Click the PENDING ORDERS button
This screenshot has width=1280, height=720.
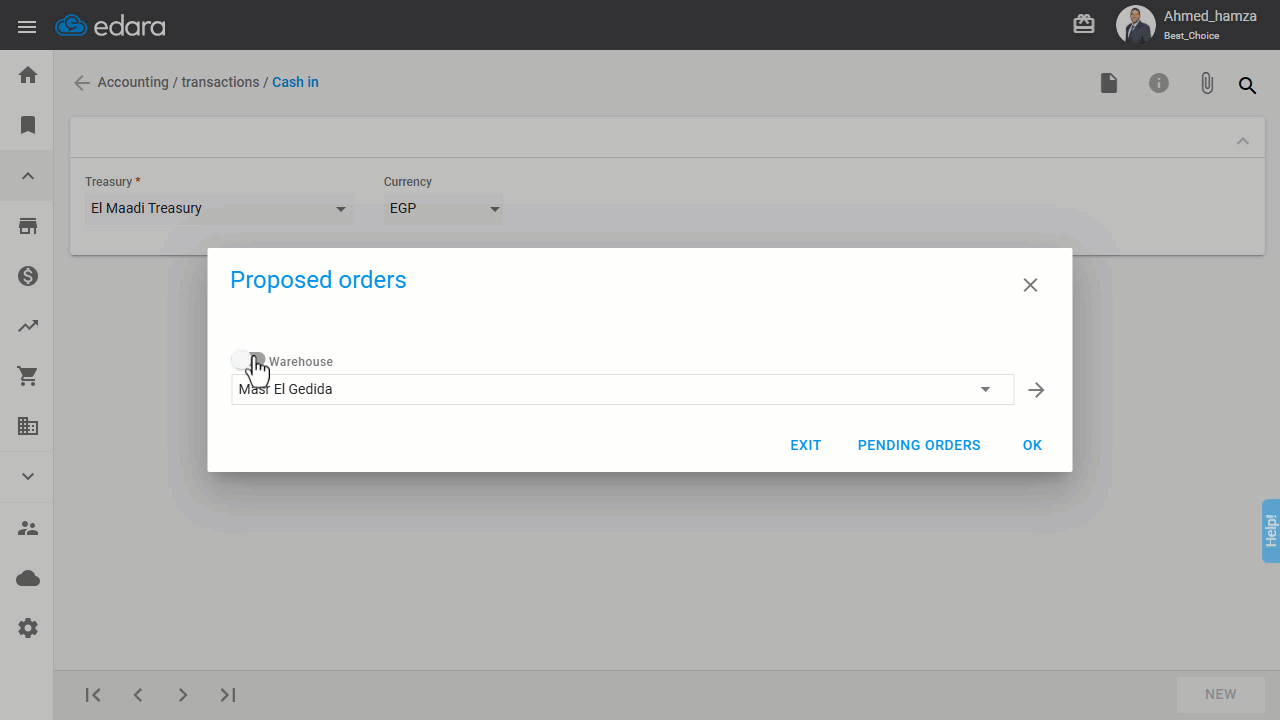click(919, 445)
